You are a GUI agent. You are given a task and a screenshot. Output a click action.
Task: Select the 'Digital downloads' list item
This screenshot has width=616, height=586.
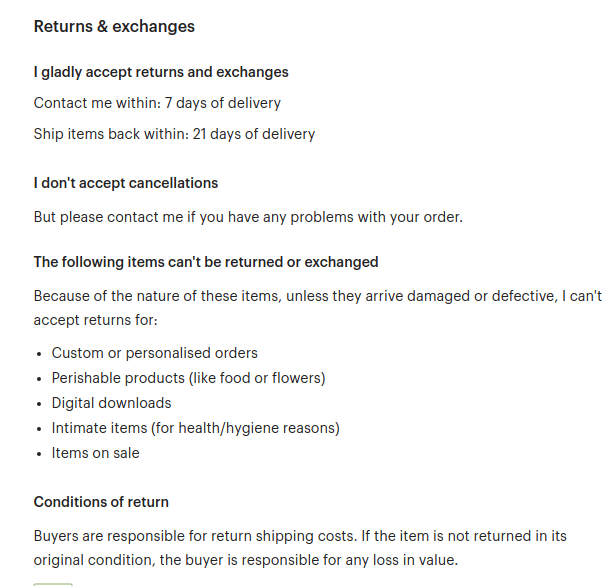pyautogui.click(x=111, y=403)
